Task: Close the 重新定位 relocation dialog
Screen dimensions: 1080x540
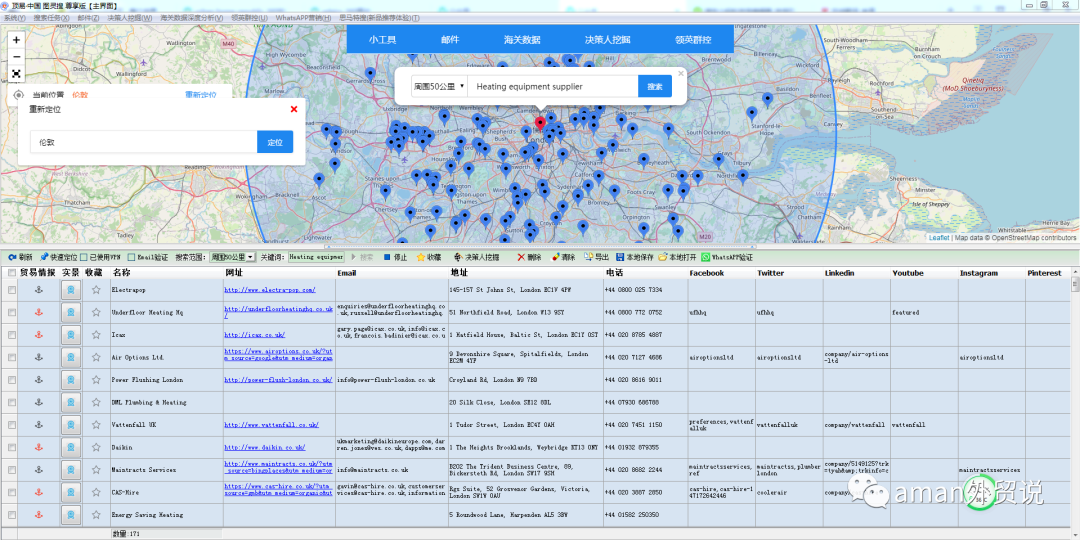Action: pos(294,109)
